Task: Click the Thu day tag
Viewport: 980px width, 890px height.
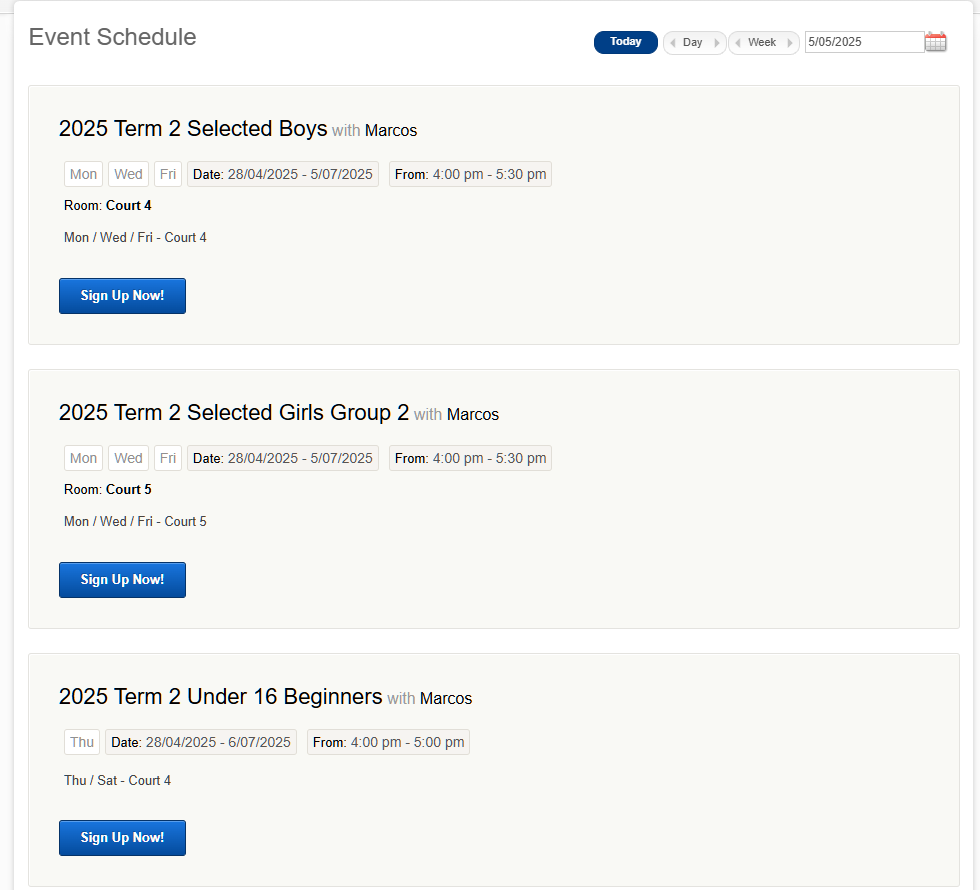Action: pyautogui.click(x=82, y=742)
